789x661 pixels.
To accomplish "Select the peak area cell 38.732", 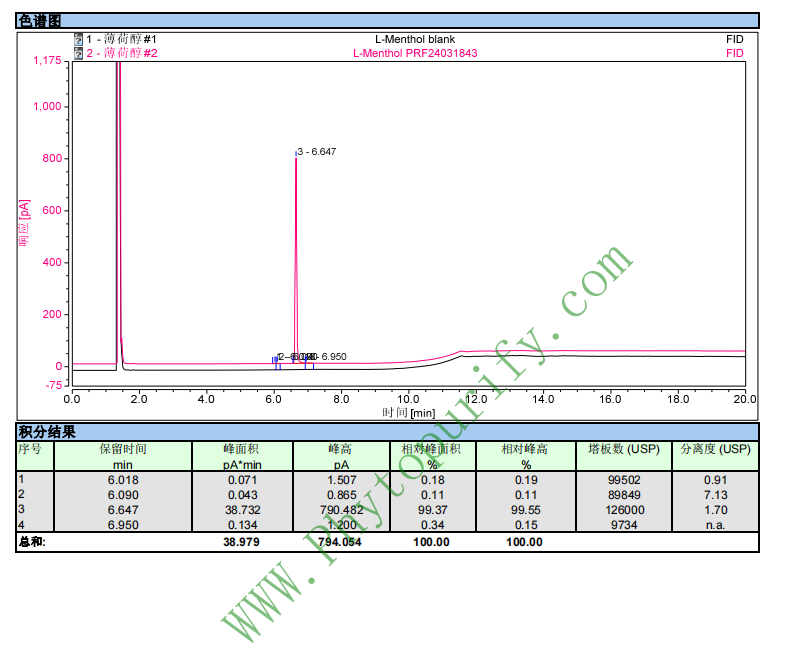I will 240,509.
